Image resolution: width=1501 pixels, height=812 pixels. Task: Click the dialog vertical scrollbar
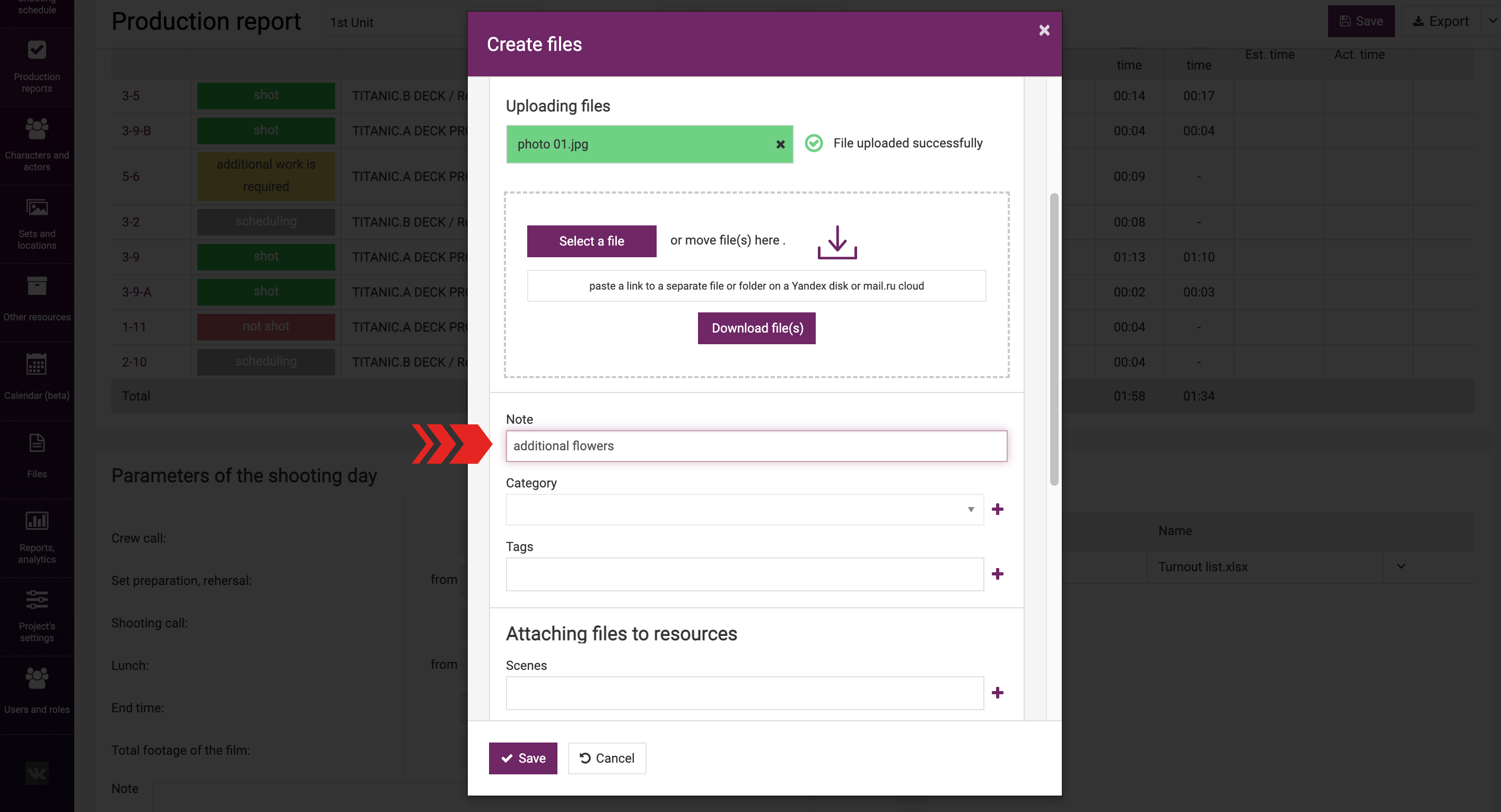point(1053,339)
